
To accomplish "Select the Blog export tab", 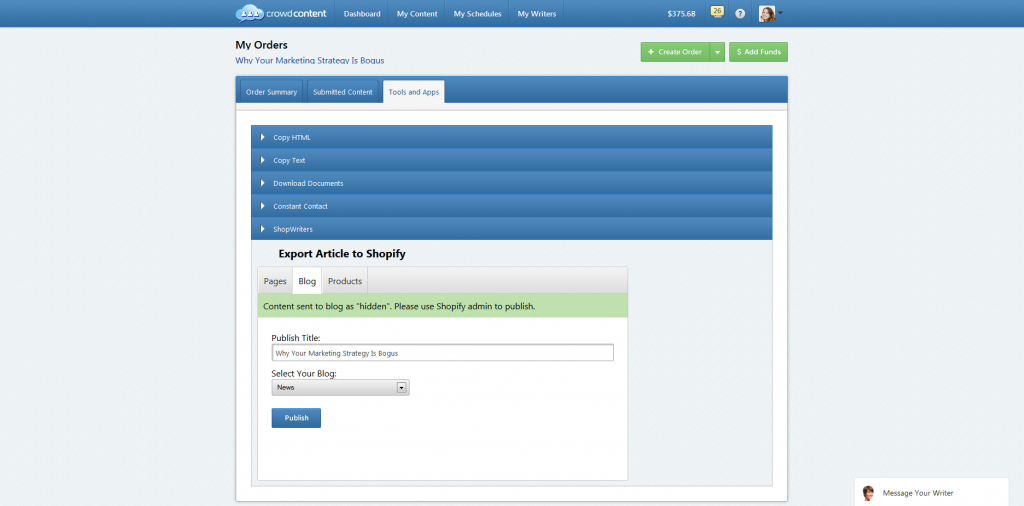I will pos(307,281).
